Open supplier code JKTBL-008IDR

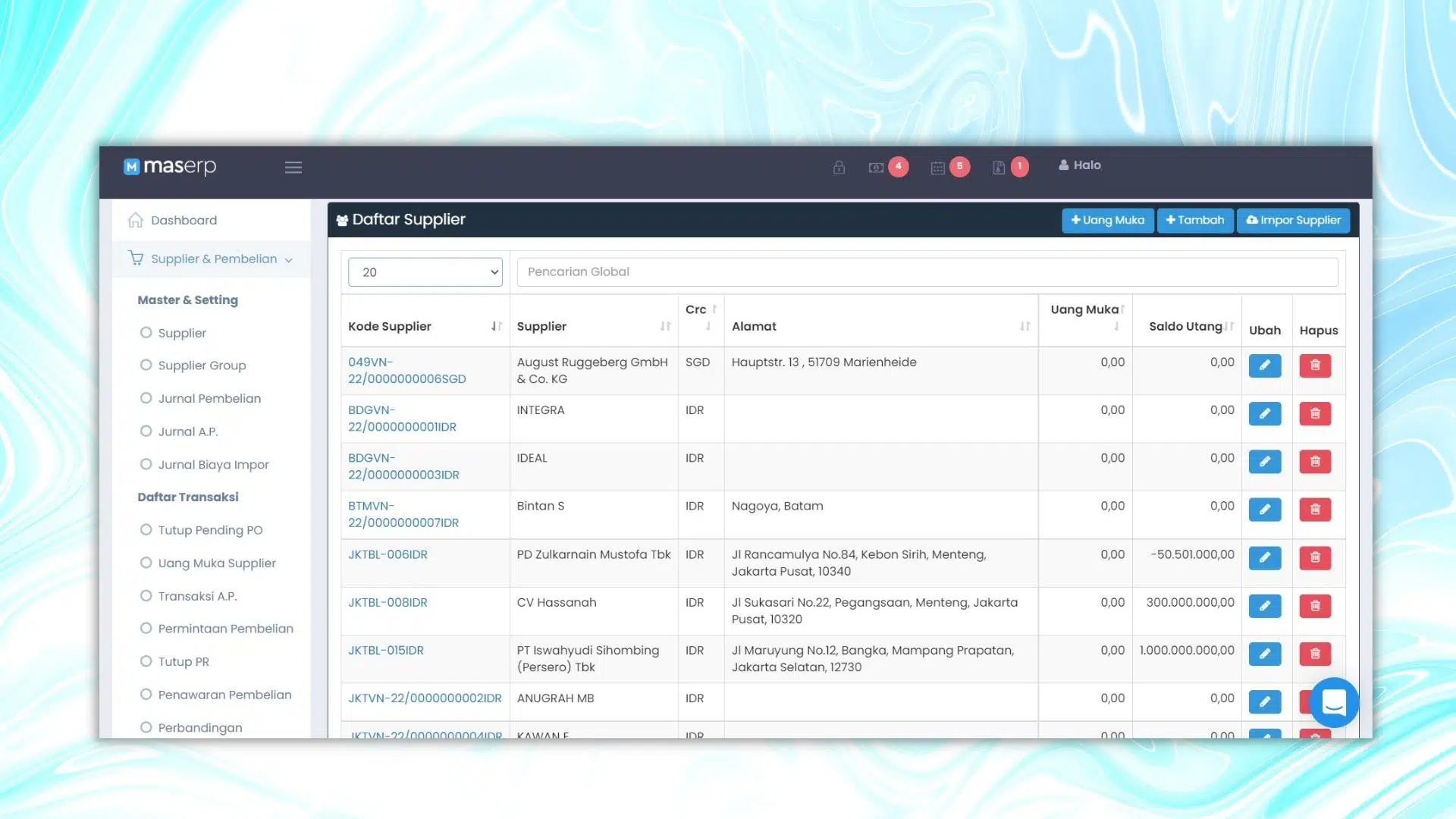tap(388, 602)
